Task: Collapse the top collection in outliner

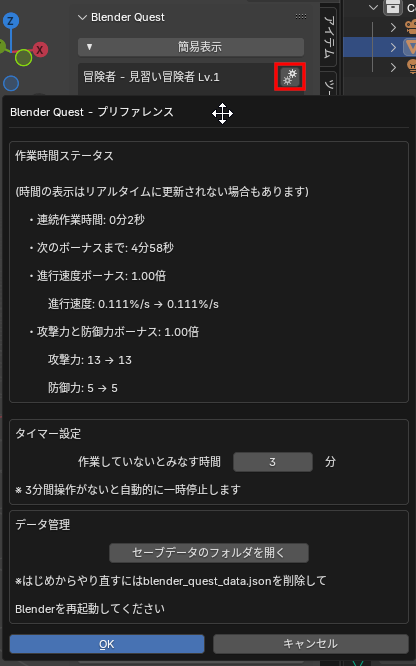Action: click(x=374, y=7)
